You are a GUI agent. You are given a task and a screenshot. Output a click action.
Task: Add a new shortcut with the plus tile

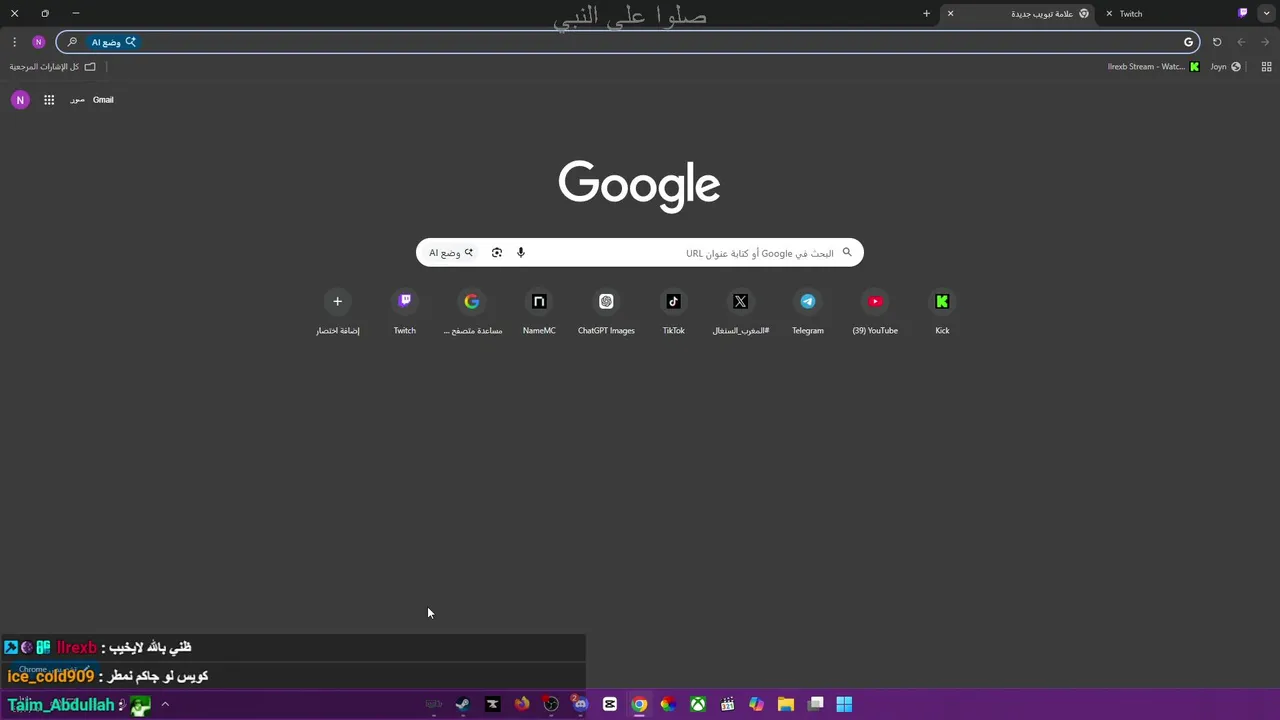[337, 312]
